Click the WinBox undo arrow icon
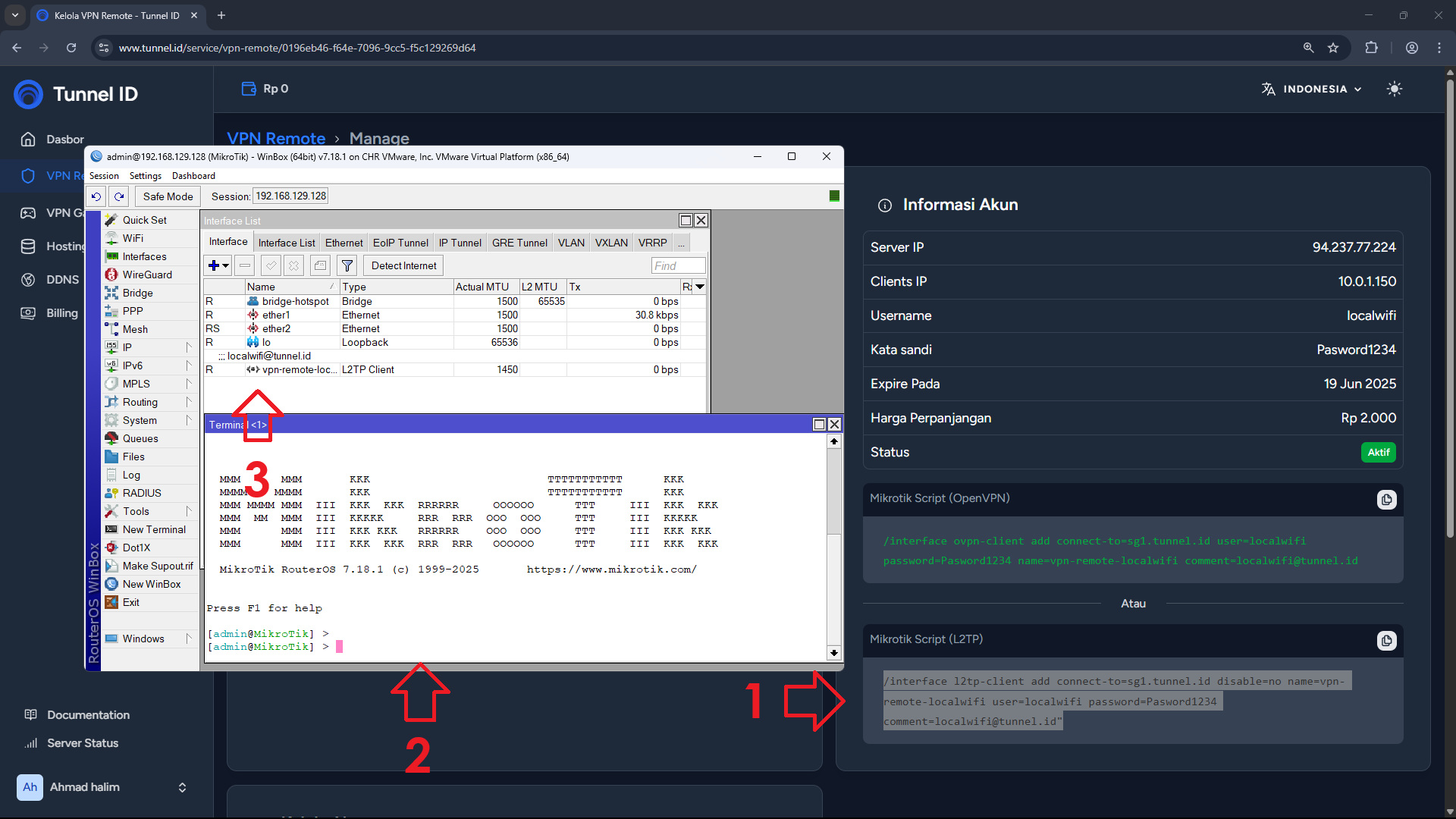The width and height of the screenshot is (1456, 819). 96,196
